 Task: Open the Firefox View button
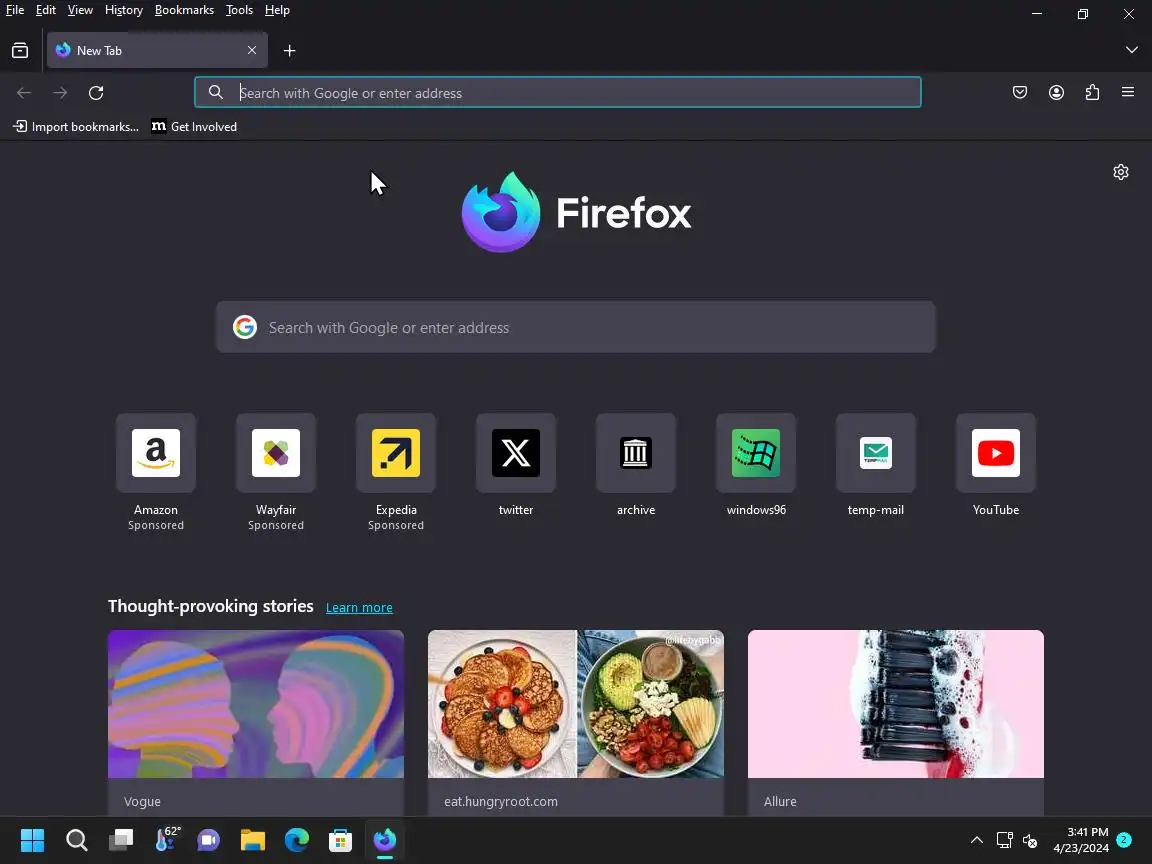(x=20, y=51)
